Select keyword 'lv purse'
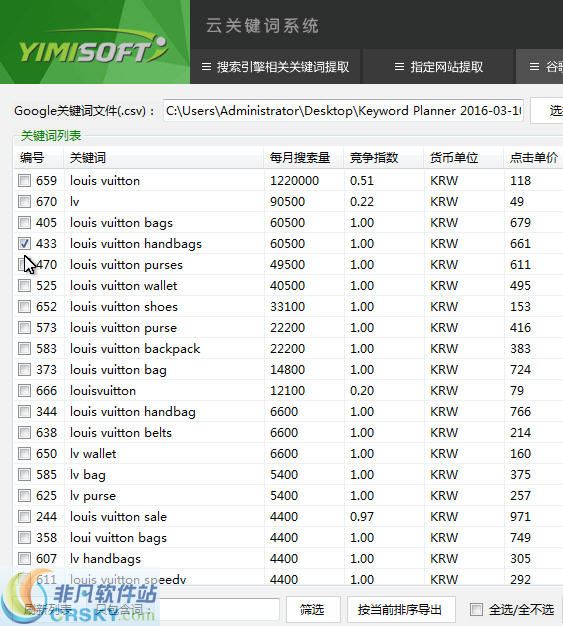This screenshot has height=626, width=563. (x=93, y=495)
